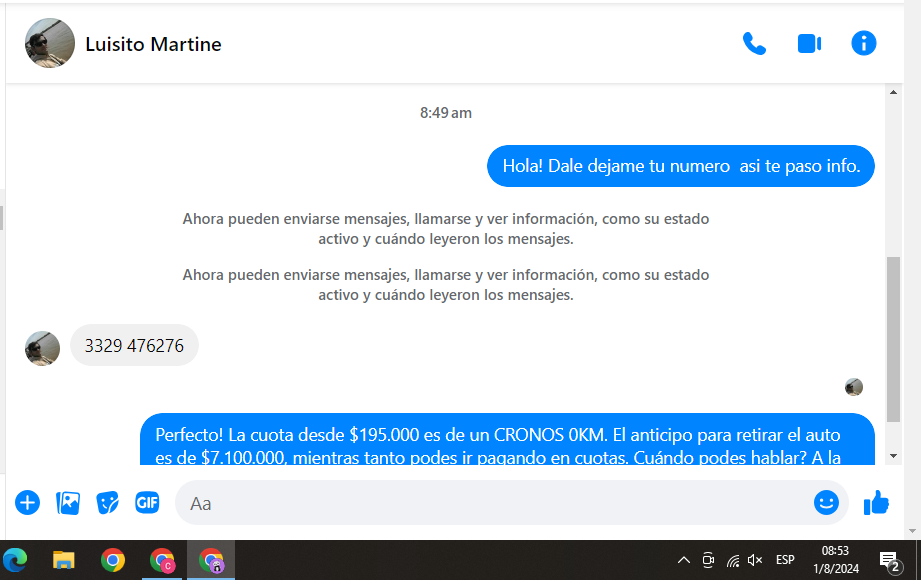Click the 8:49 am timestamp
Viewport: 921px width, 580px height.
[x=446, y=113]
